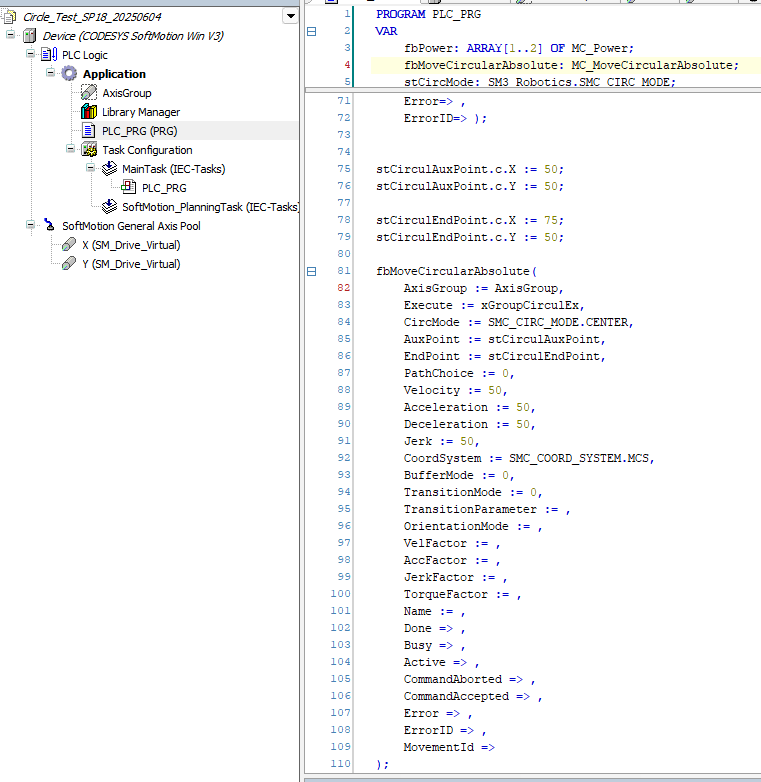The height and width of the screenshot is (782, 761).
Task: Collapse the Task Configuration node
Action: tap(70, 149)
